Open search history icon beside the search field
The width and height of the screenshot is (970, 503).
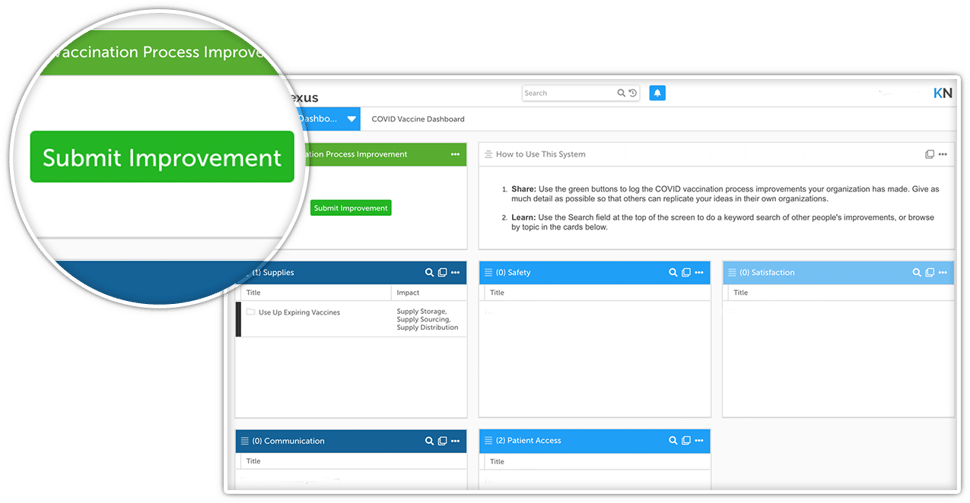[x=632, y=93]
